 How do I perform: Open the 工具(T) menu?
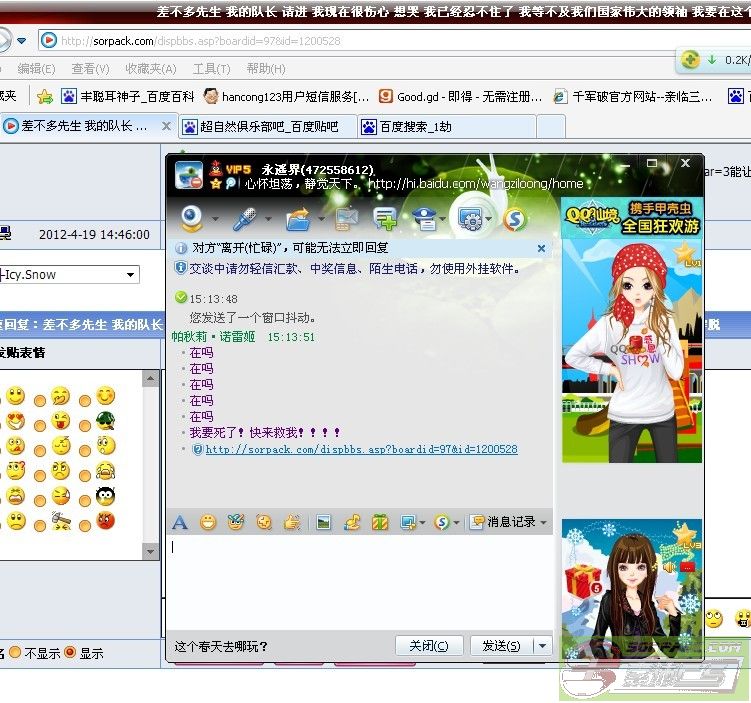coord(211,69)
